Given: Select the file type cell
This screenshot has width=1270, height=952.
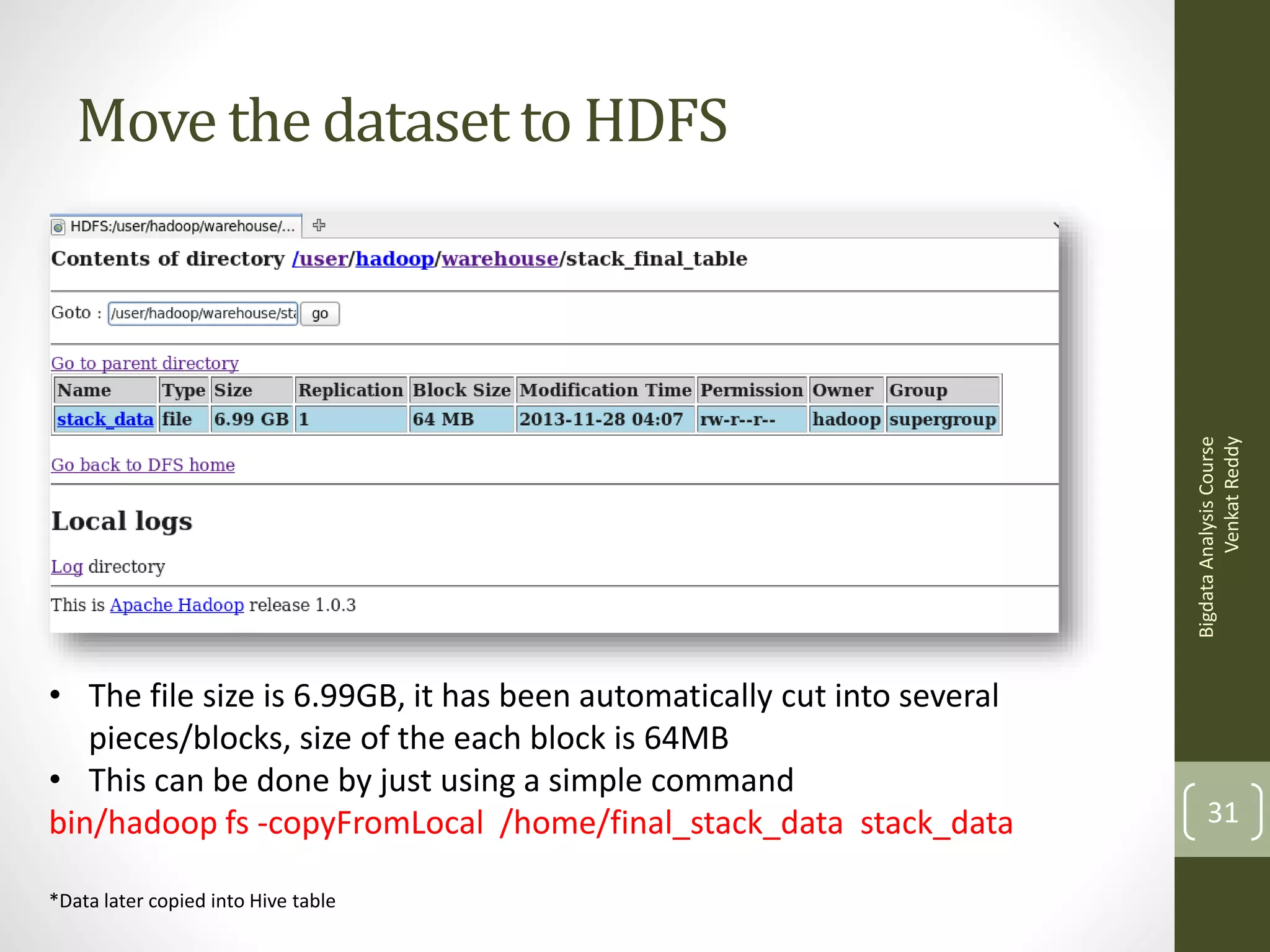Looking at the screenshot, I should [x=184, y=420].
